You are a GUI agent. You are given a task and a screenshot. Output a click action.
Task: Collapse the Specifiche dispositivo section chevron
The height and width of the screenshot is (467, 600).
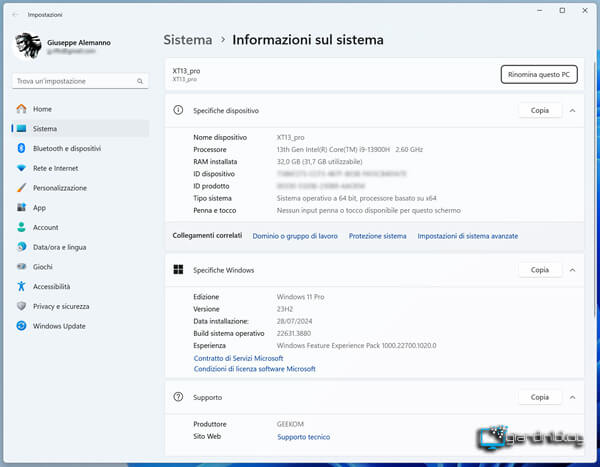572,111
